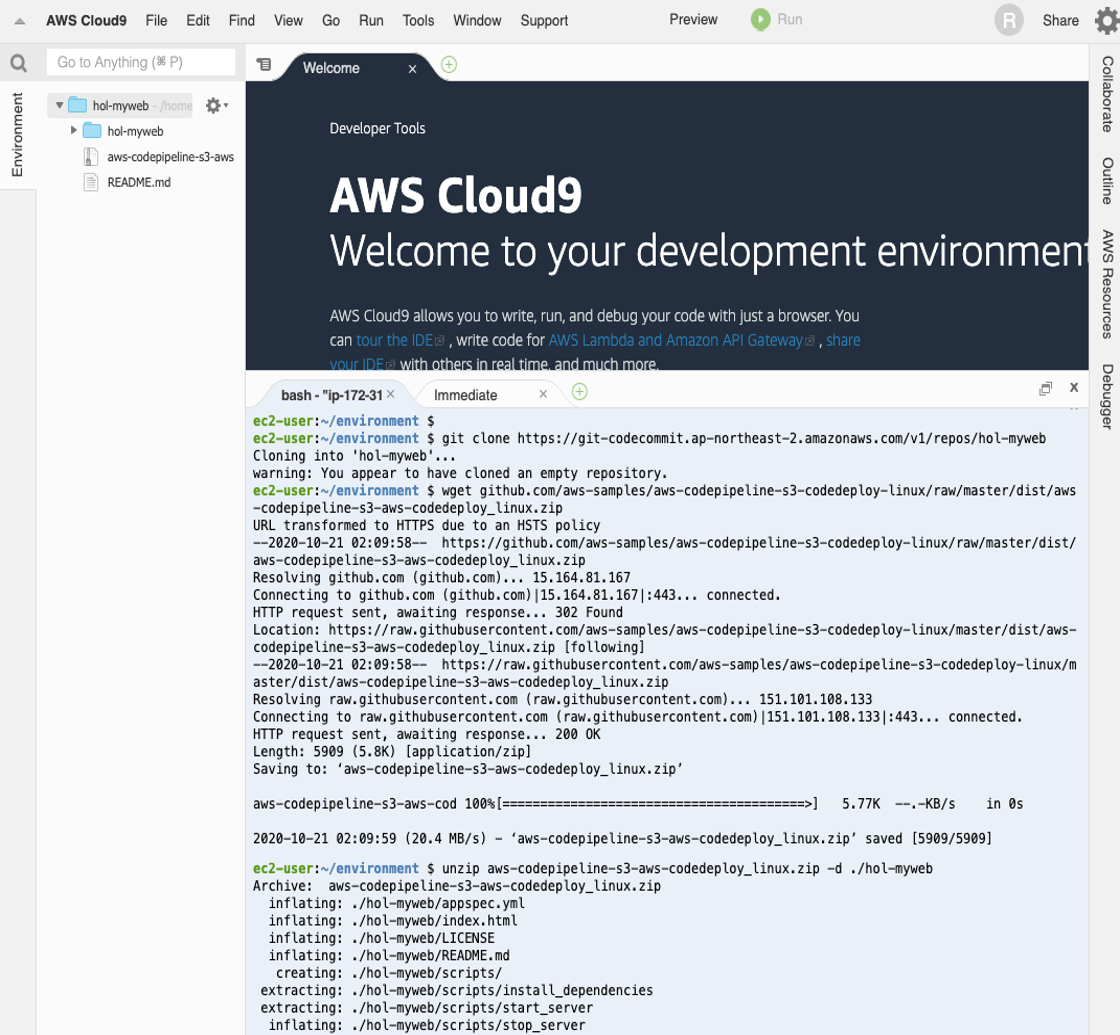Open the environment tree settings gear
The height and width of the screenshot is (1035, 1120).
216,106
